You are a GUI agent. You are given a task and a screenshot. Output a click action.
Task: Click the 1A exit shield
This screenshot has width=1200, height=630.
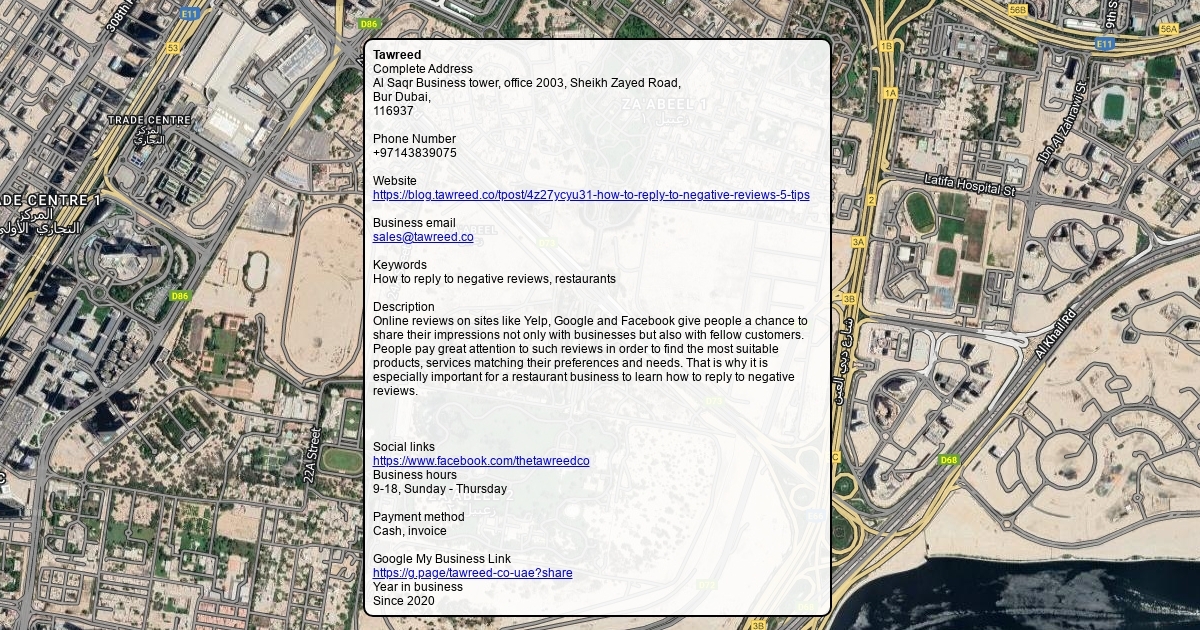click(x=890, y=93)
